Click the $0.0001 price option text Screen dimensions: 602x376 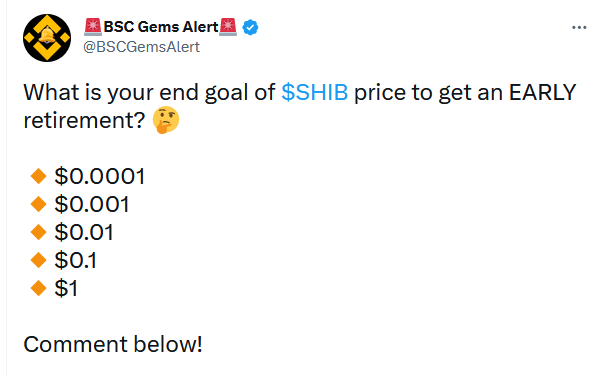[100, 176]
